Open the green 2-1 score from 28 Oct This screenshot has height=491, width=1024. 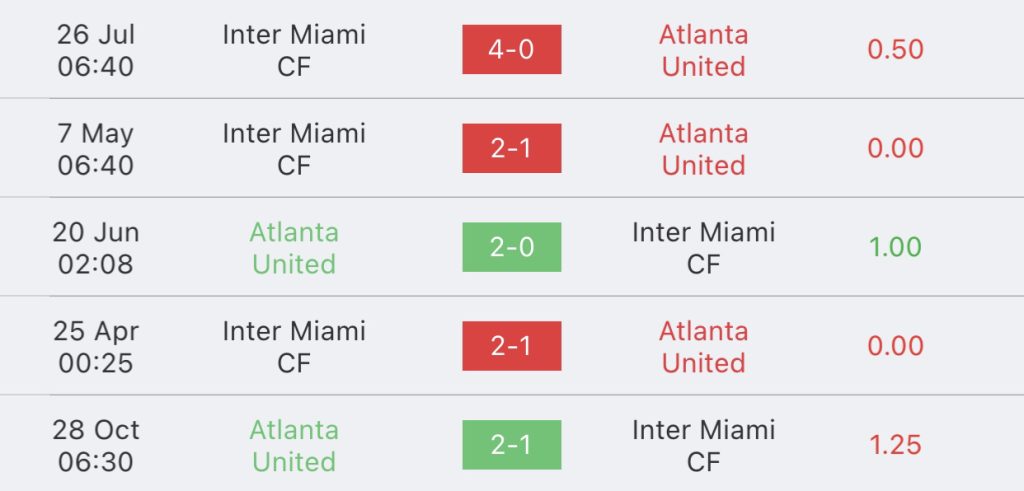click(x=511, y=446)
